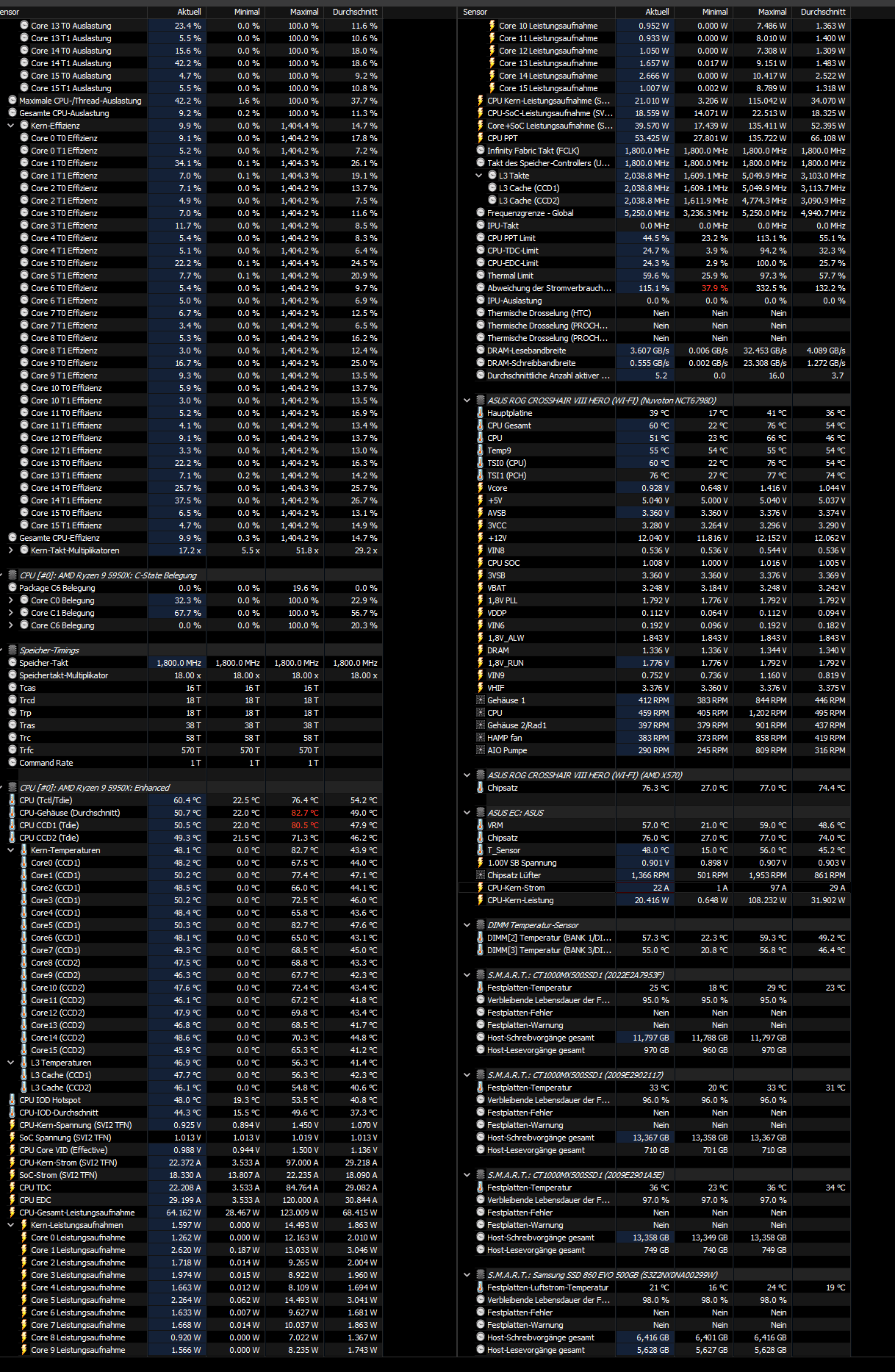
Task: Click the Durchschnittliche Anzahl aktiver row label
Action: click(x=548, y=376)
